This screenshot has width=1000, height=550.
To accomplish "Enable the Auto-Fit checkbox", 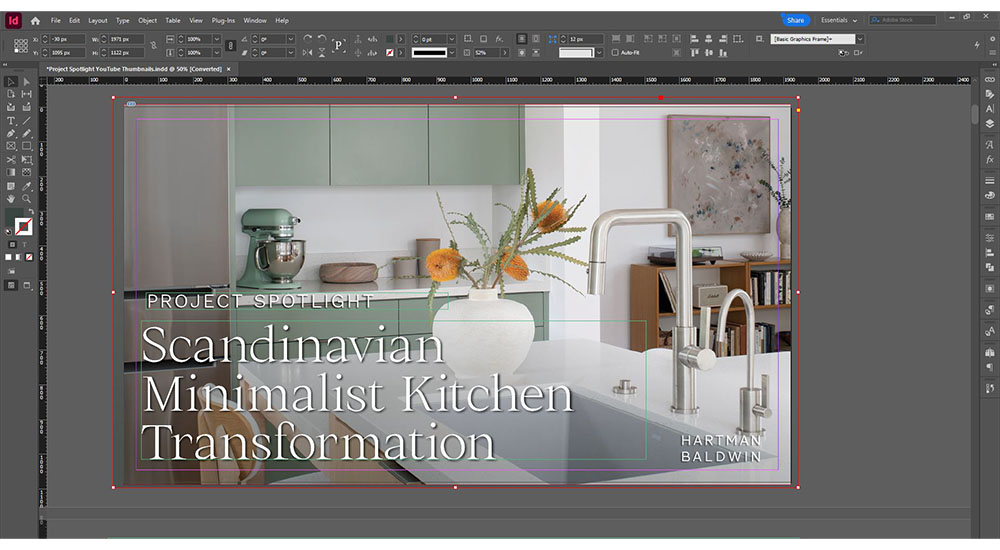I will tap(615, 52).
